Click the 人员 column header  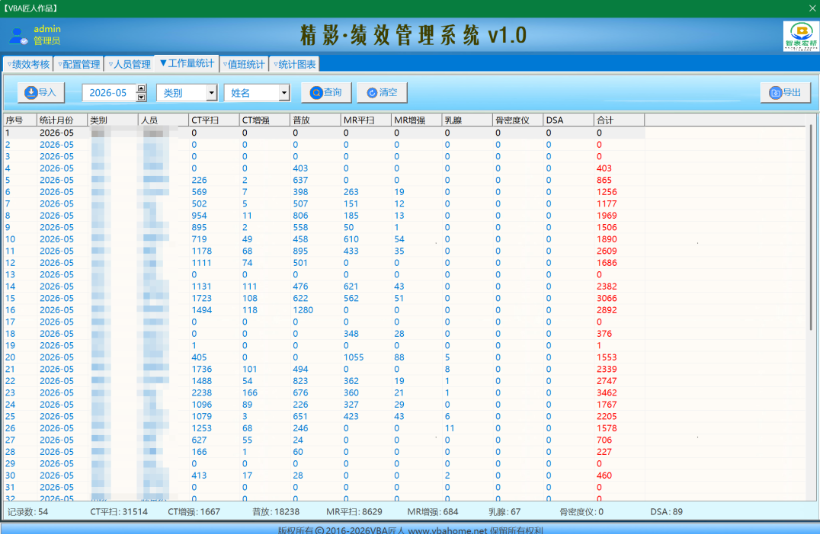tap(163, 120)
